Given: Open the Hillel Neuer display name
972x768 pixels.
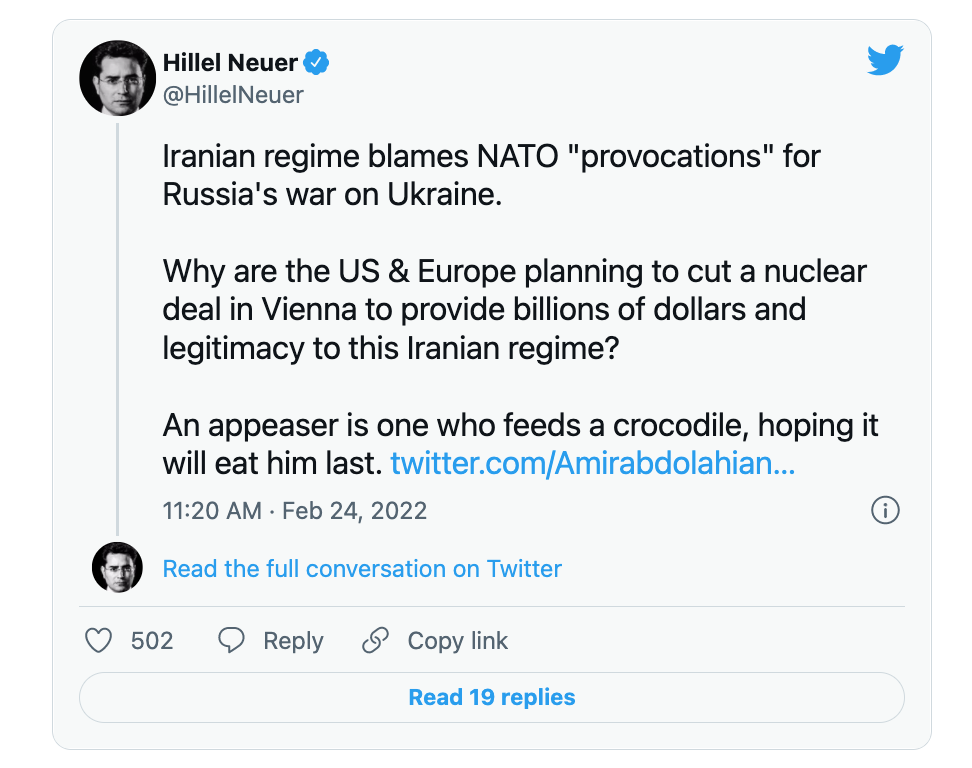Looking at the screenshot, I should [x=230, y=62].
